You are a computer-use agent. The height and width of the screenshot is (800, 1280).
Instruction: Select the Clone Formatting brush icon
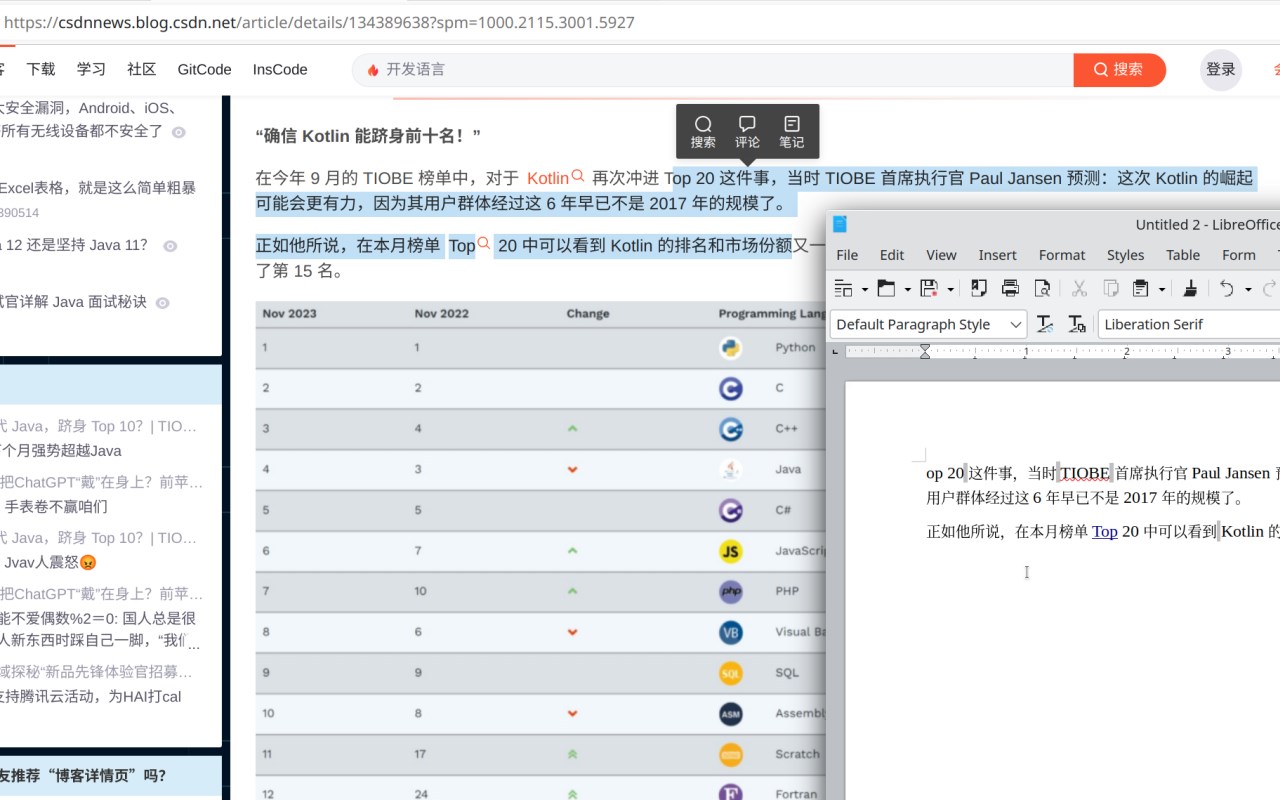[1190, 289]
